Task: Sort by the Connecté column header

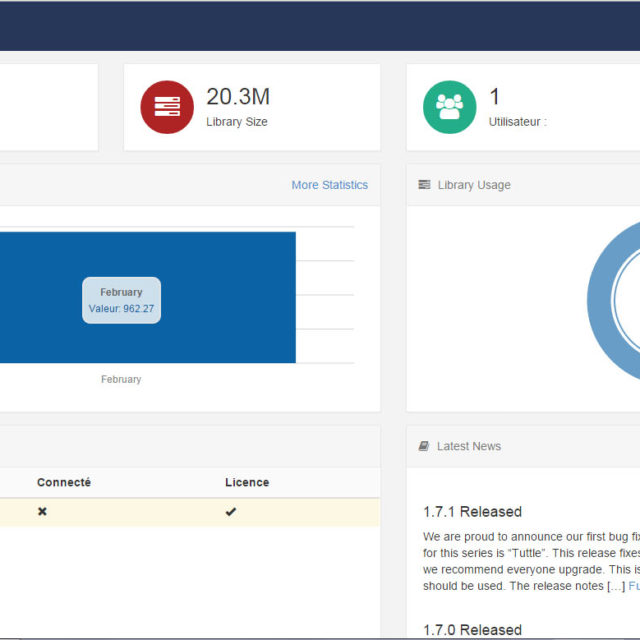Action: pyautogui.click(x=64, y=482)
